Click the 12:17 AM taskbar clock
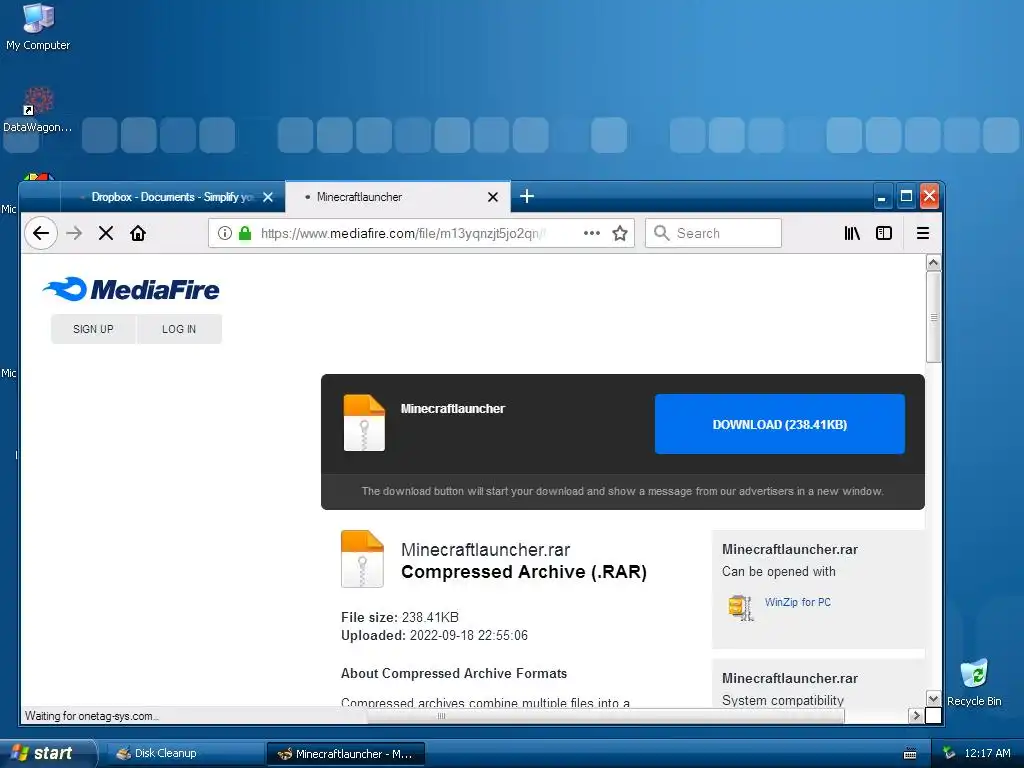This screenshot has height=768, width=1024. (x=987, y=753)
